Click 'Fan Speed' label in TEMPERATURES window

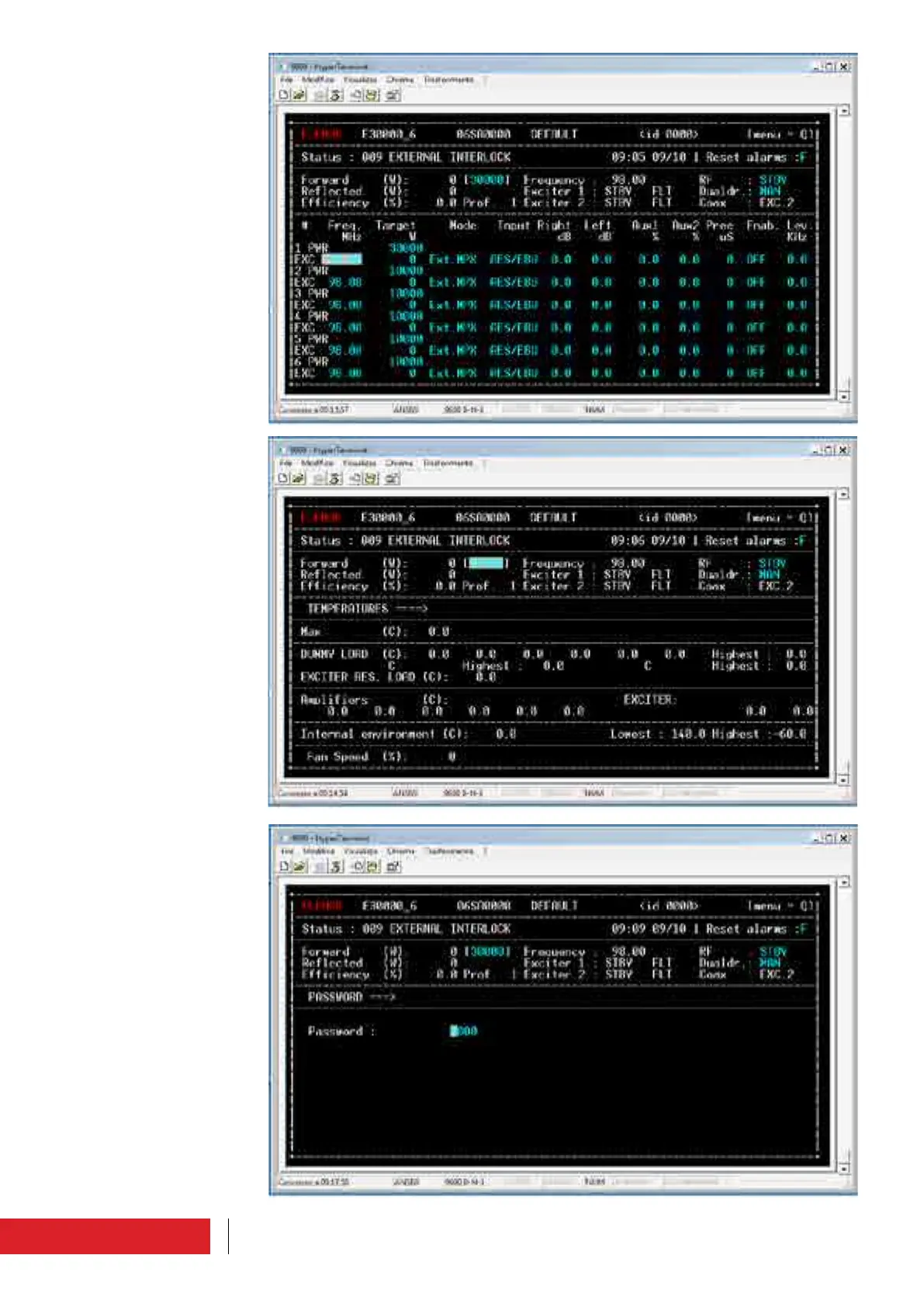tap(337, 756)
